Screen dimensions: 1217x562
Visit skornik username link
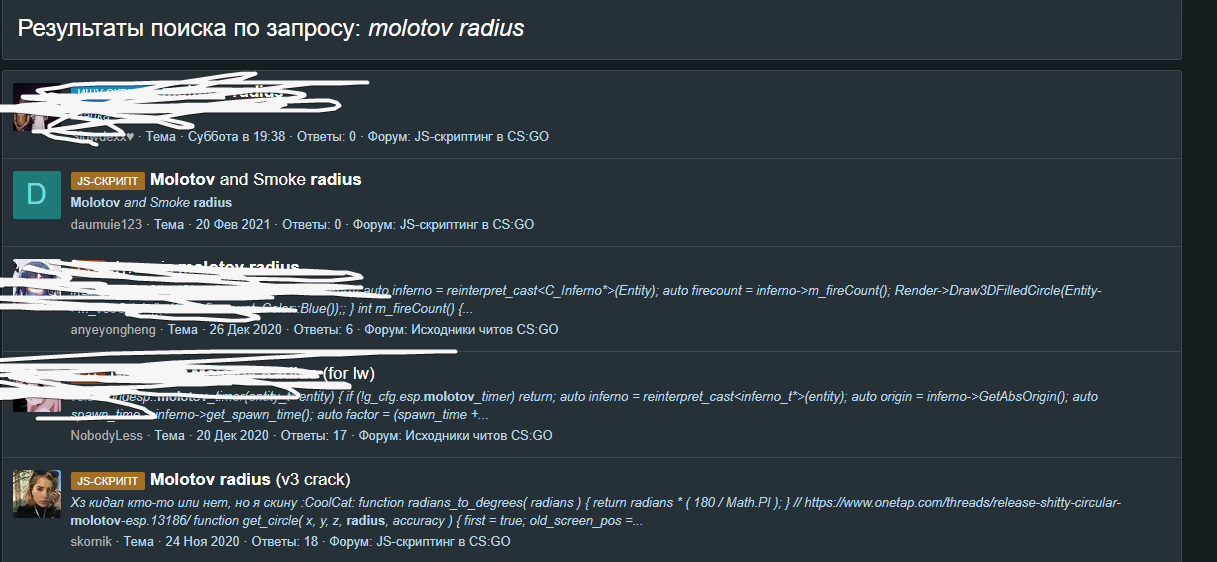point(92,542)
